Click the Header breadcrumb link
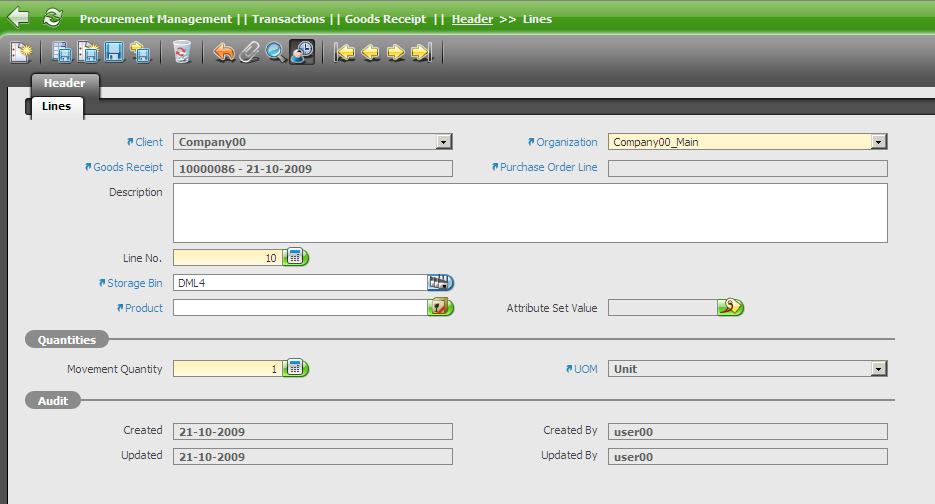 click(472, 19)
